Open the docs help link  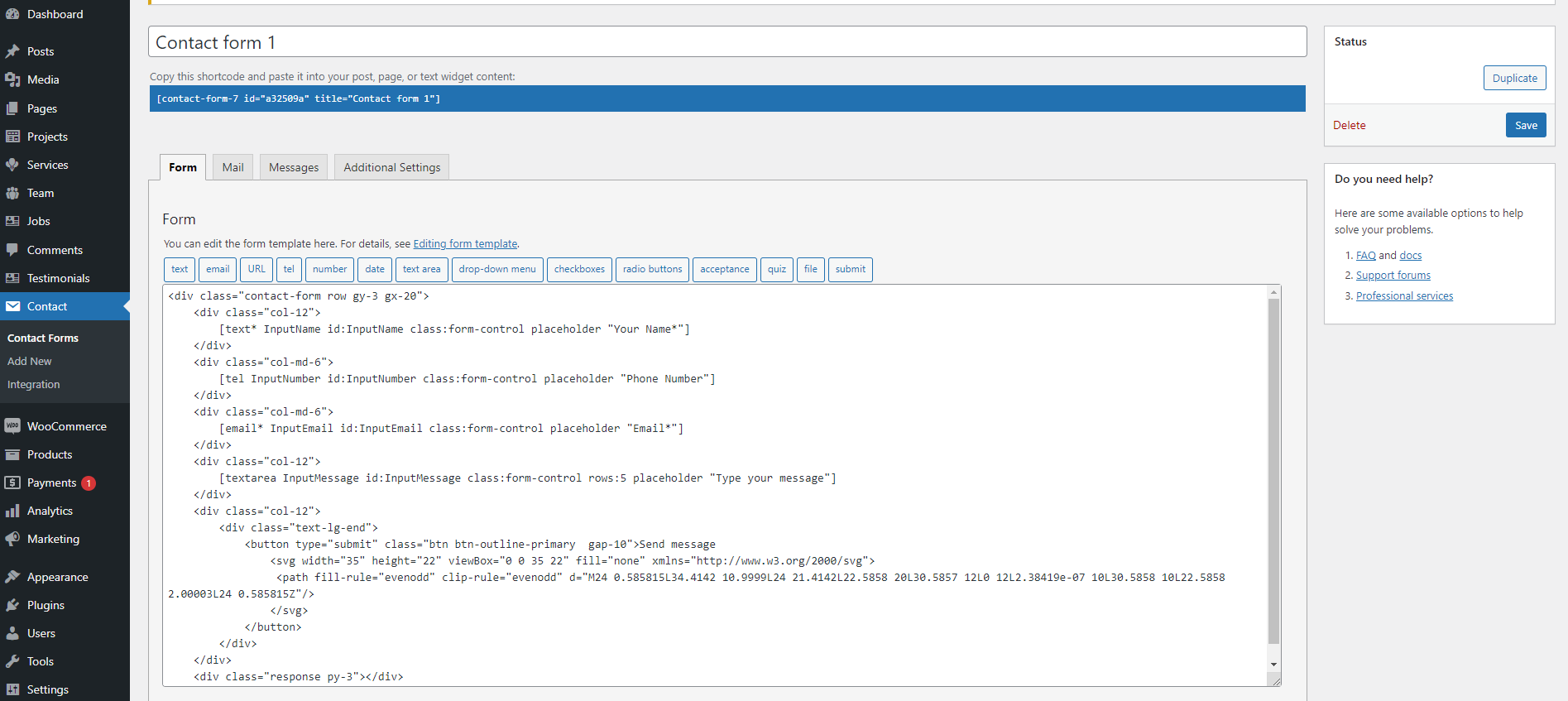[x=1411, y=256]
